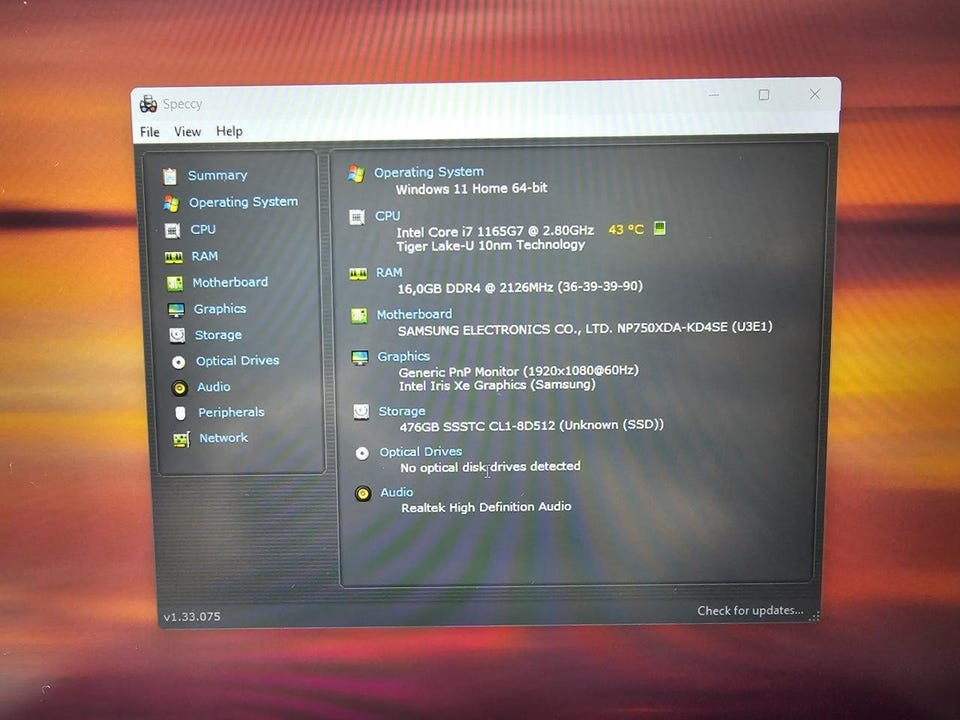The height and width of the screenshot is (720, 960).
Task: Click the Storage heading link in summary
Action: pos(402,411)
